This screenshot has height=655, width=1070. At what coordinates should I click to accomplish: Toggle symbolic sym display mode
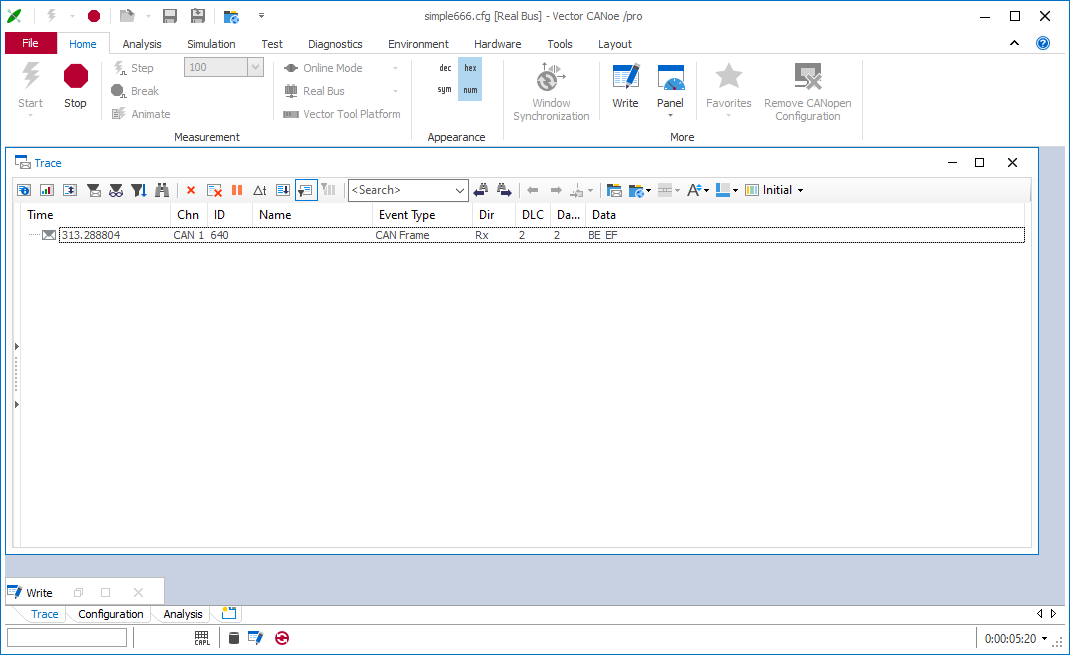click(x=445, y=90)
